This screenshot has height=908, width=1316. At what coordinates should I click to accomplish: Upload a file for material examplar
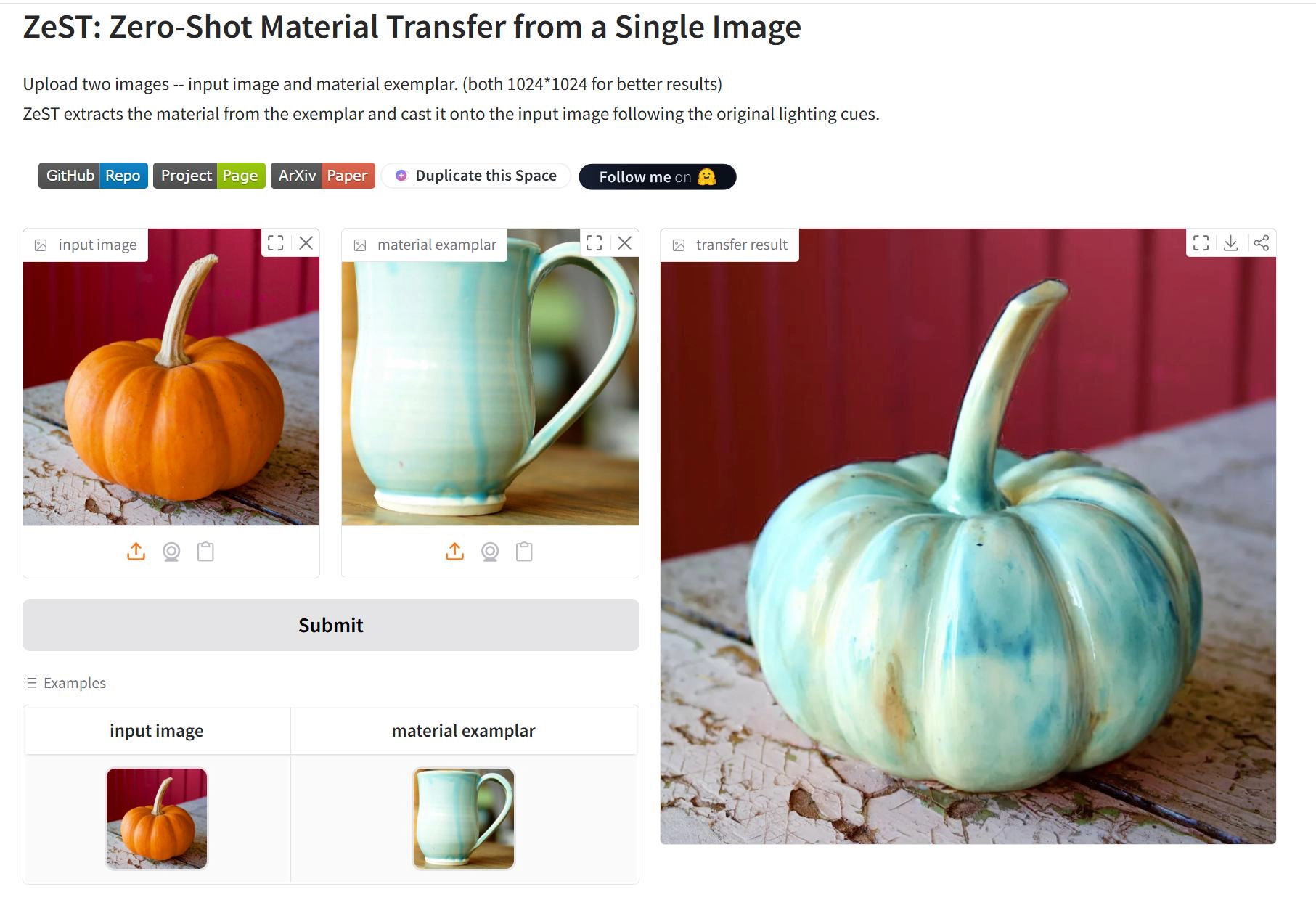(x=454, y=552)
